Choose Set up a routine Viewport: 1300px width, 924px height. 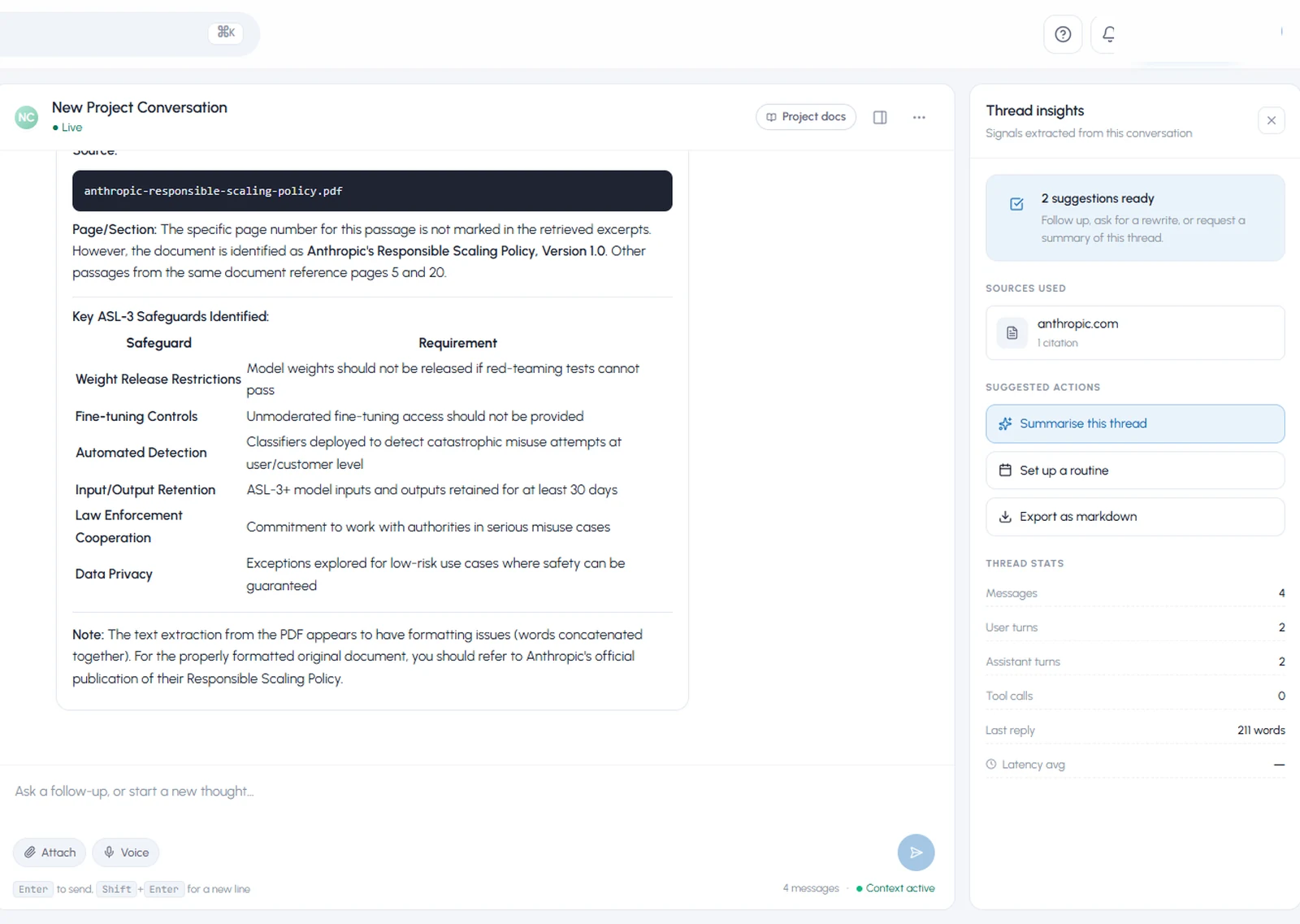(x=1135, y=471)
